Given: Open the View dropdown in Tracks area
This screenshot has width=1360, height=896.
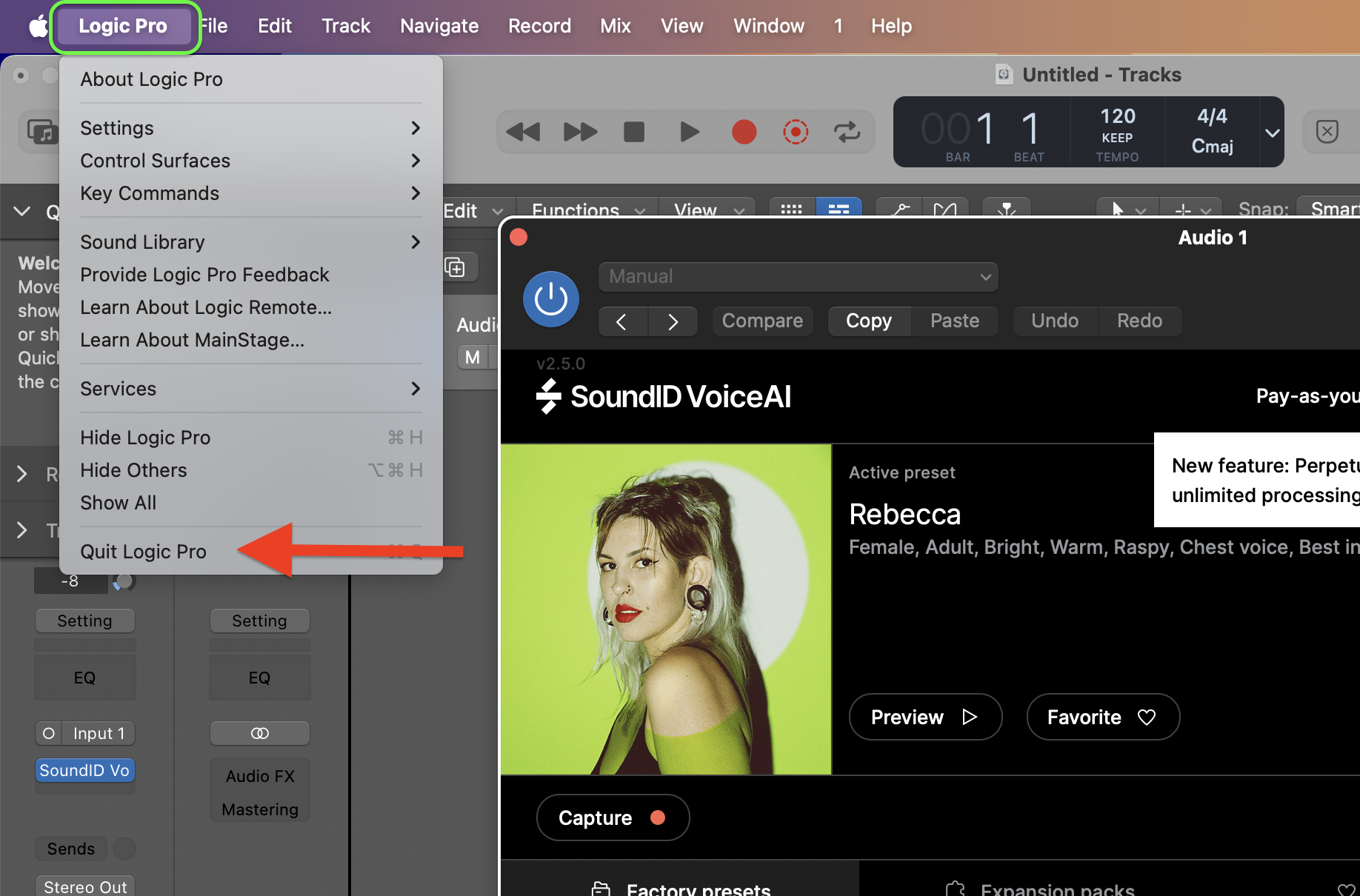Looking at the screenshot, I should 709,210.
